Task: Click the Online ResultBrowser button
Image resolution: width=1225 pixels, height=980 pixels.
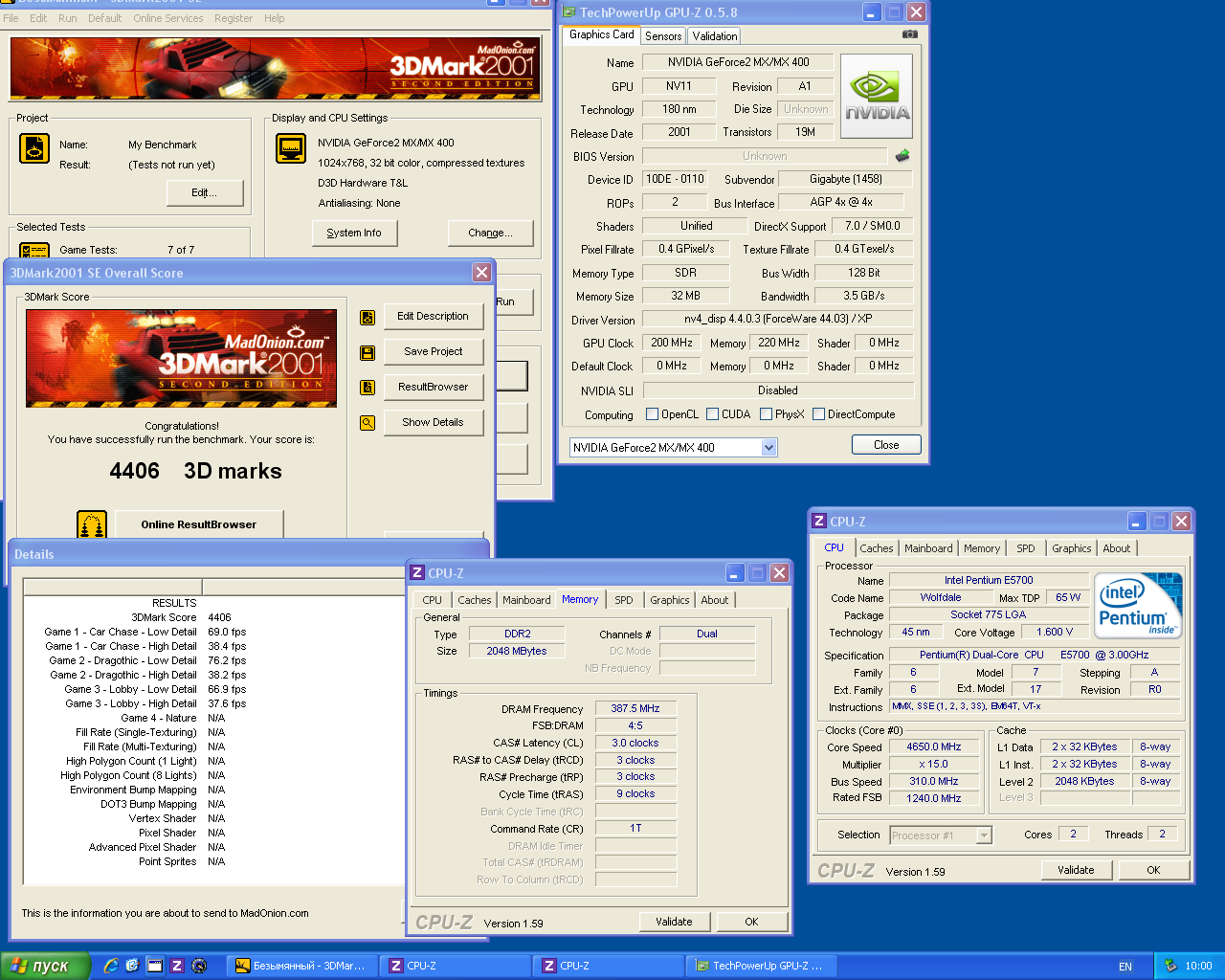Action: coord(199,524)
